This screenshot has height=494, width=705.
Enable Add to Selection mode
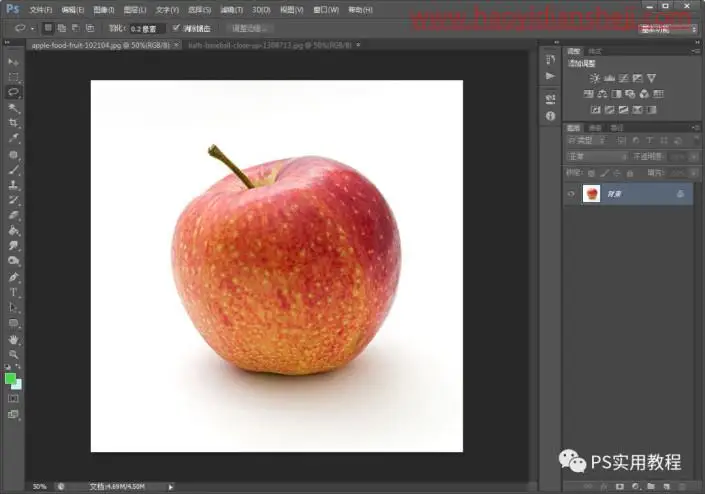pyautogui.click(x=62, y=28)
